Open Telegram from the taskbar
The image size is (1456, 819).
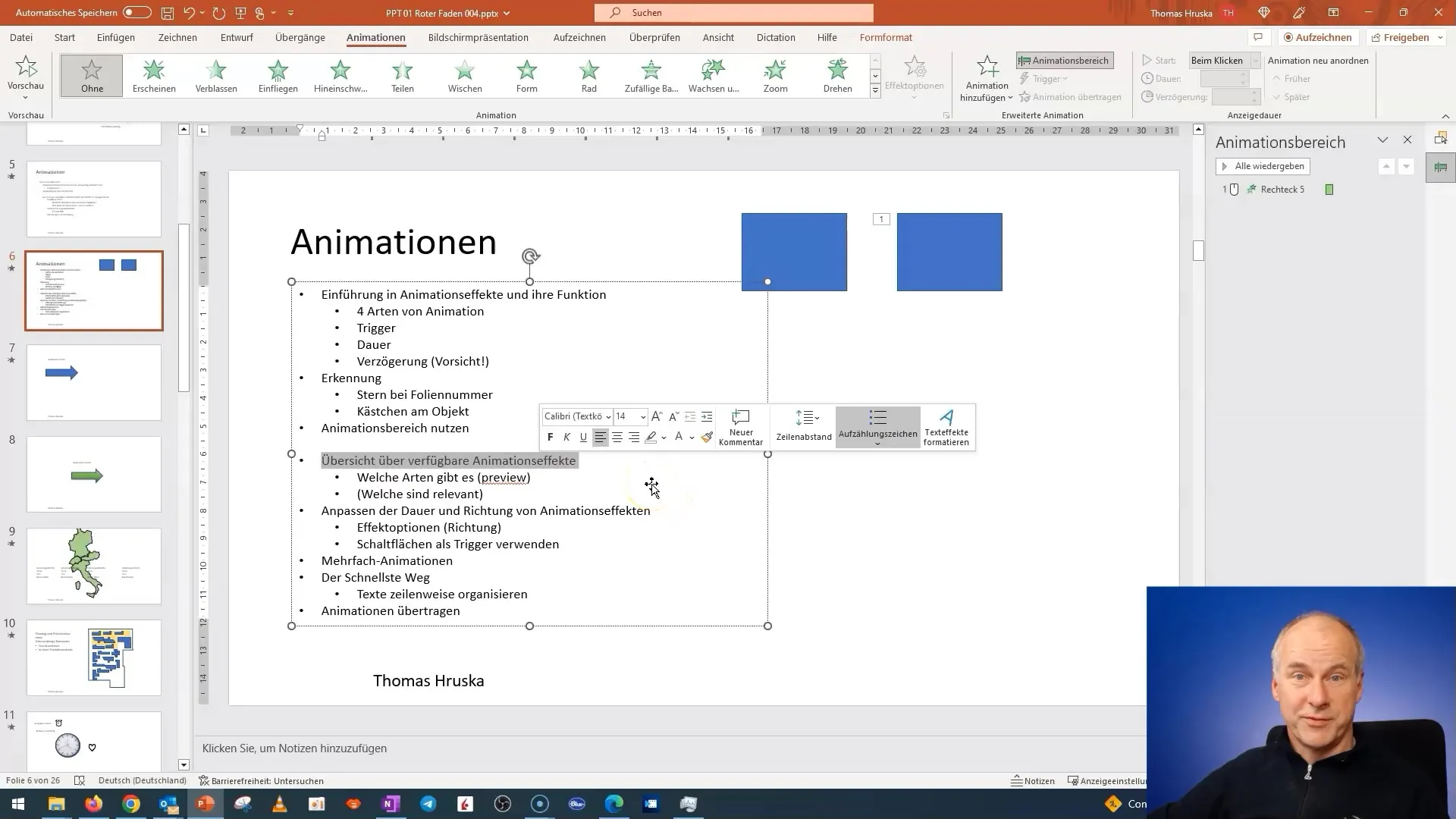click(x=428, y=804)
